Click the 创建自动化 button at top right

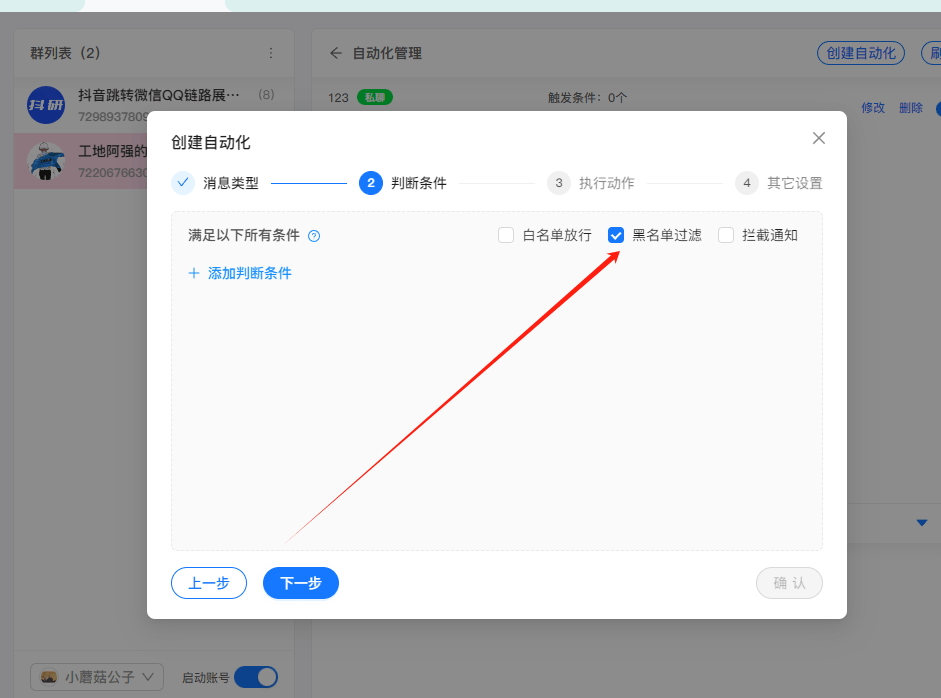(860, 53)
